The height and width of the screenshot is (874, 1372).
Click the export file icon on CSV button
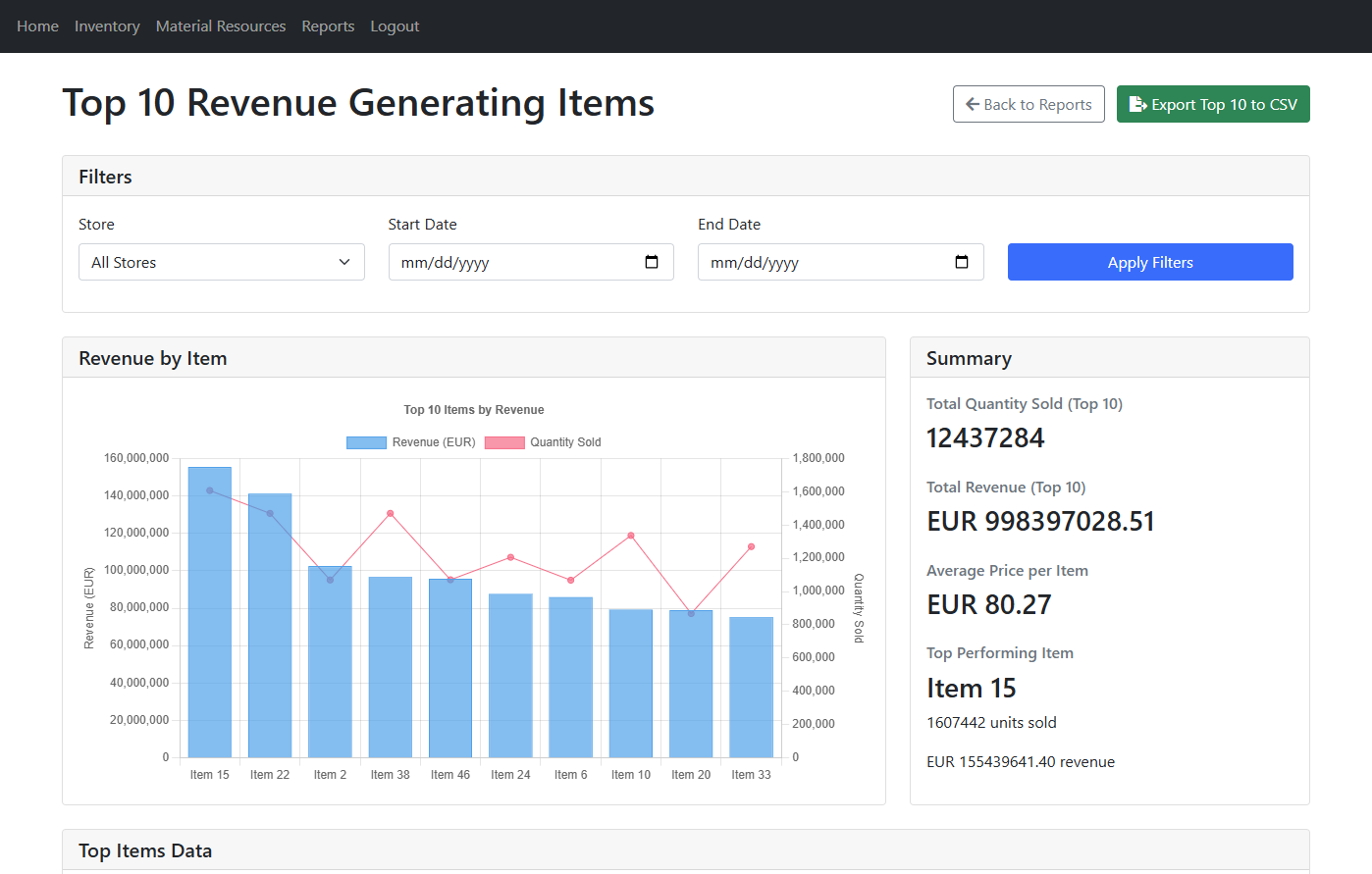pyautogui.click(x=1137, y=104)
